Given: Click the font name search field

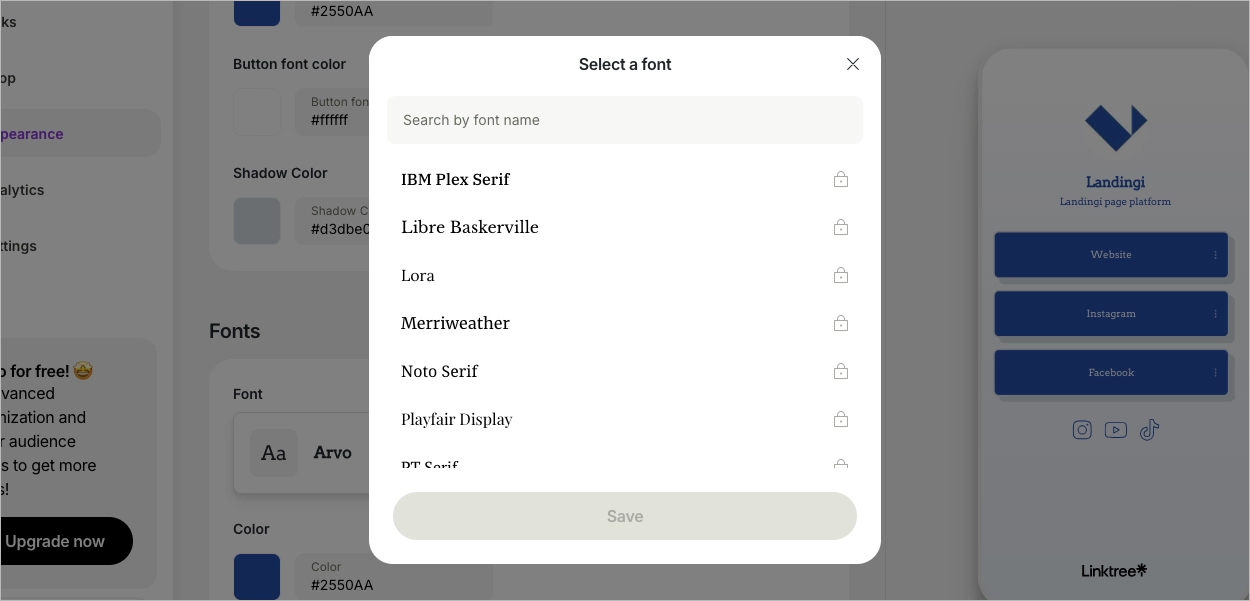Looking at the screenshot, I should (625, 120).
